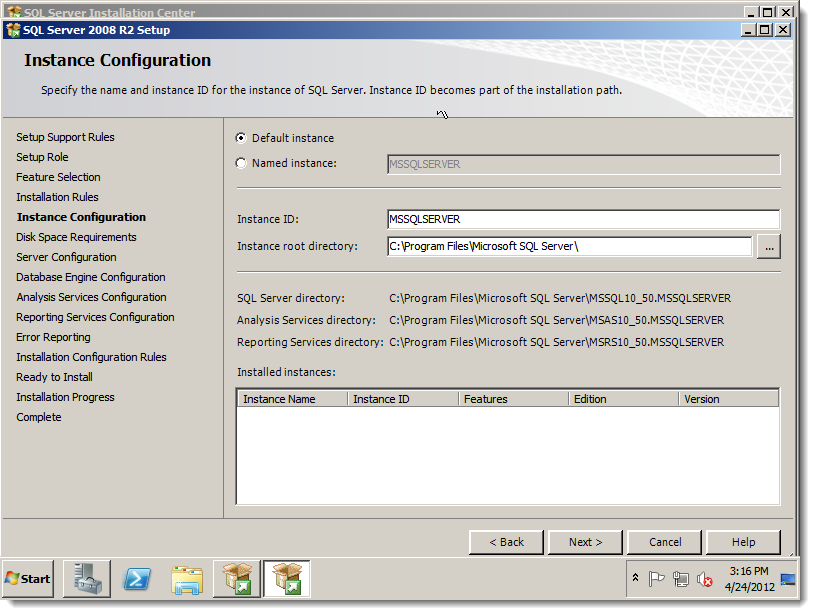Select Analysis Services Configuration step
Image resolution: width=815 pixels, height=615 pixels.
pyautogui.click(x=91, y=297)
